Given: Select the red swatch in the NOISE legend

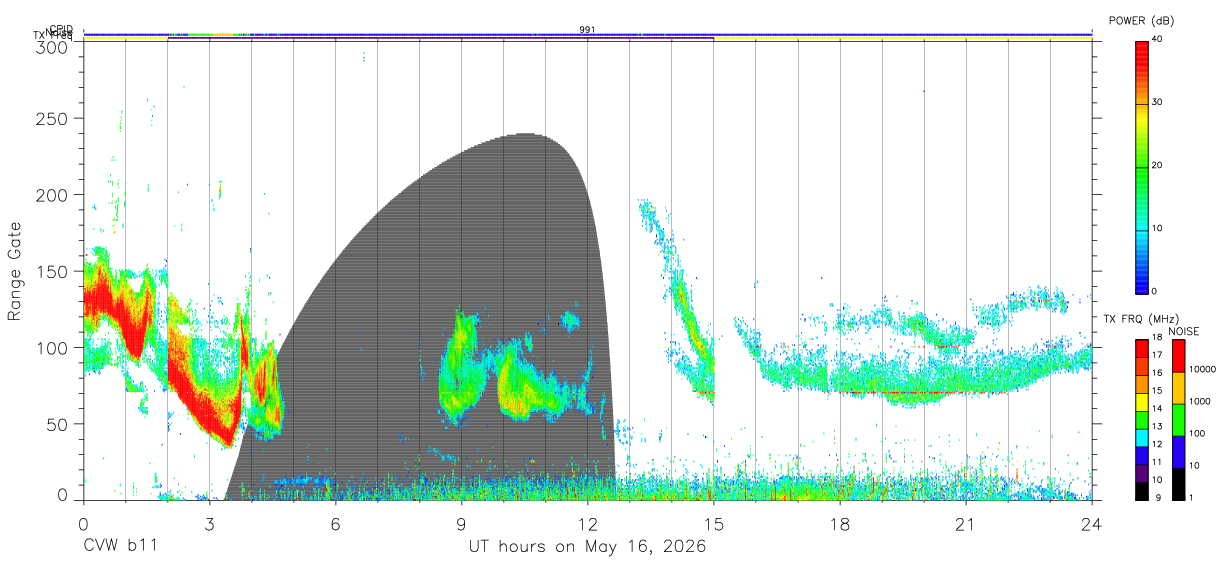Looking at the screenshot, I should click(x=1178, y=355).
